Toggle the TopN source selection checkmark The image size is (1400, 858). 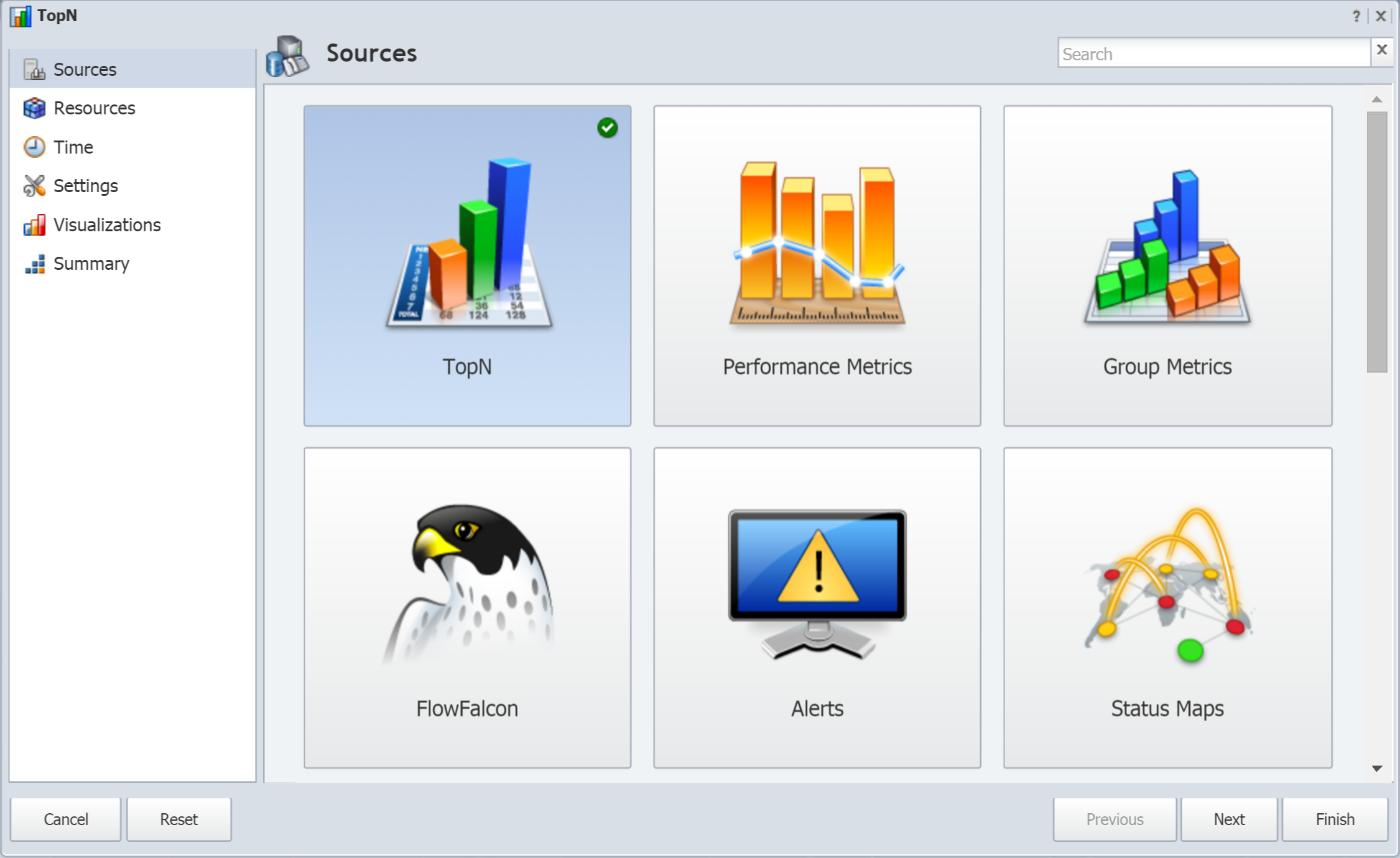click(x=608, y=128)
